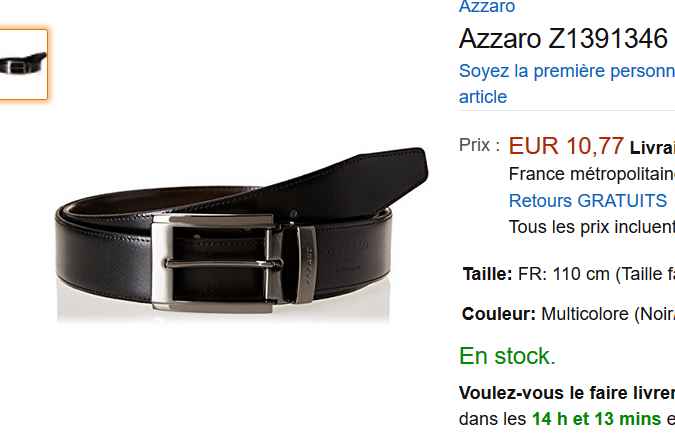Click the green 'En stock.' status
Viewport: 675px width, 438px height.
coord(507,356)
